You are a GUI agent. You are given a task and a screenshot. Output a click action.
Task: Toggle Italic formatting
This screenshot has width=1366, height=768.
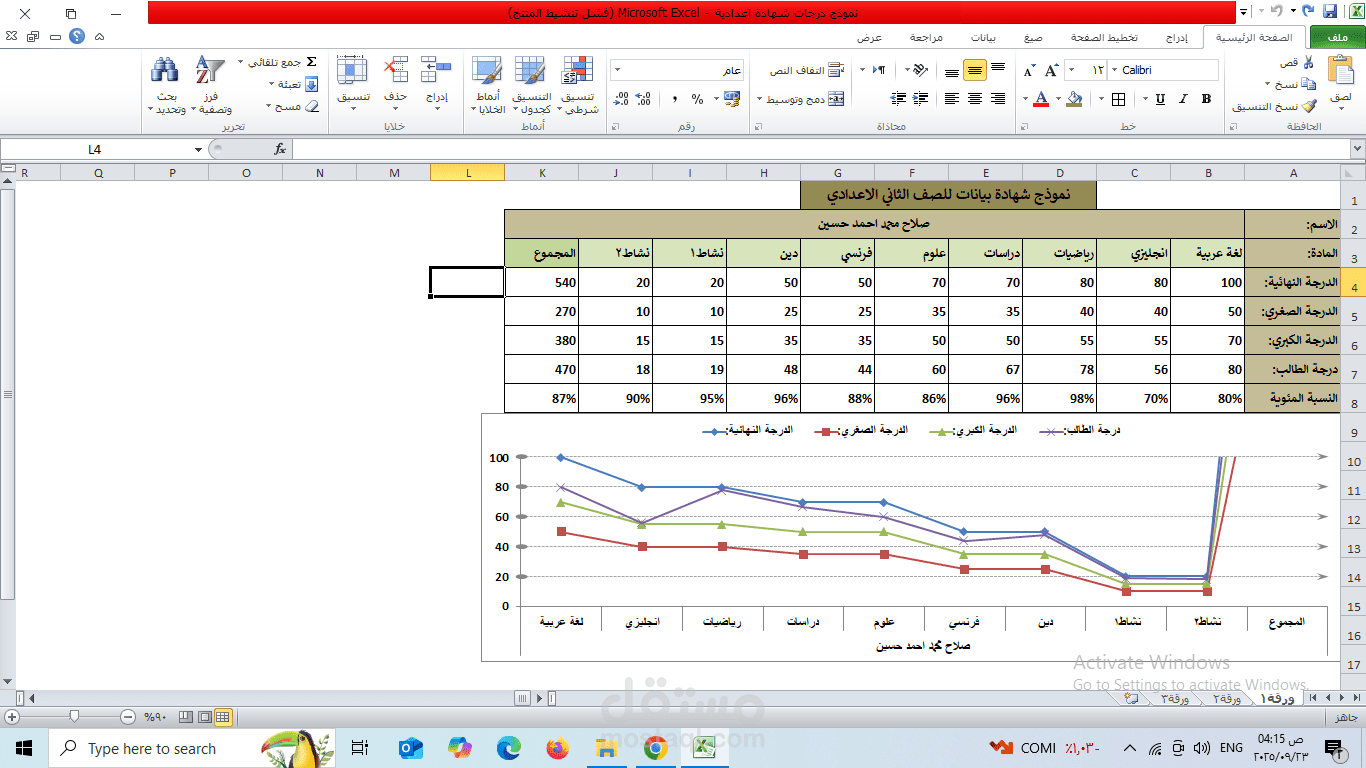1183,99
